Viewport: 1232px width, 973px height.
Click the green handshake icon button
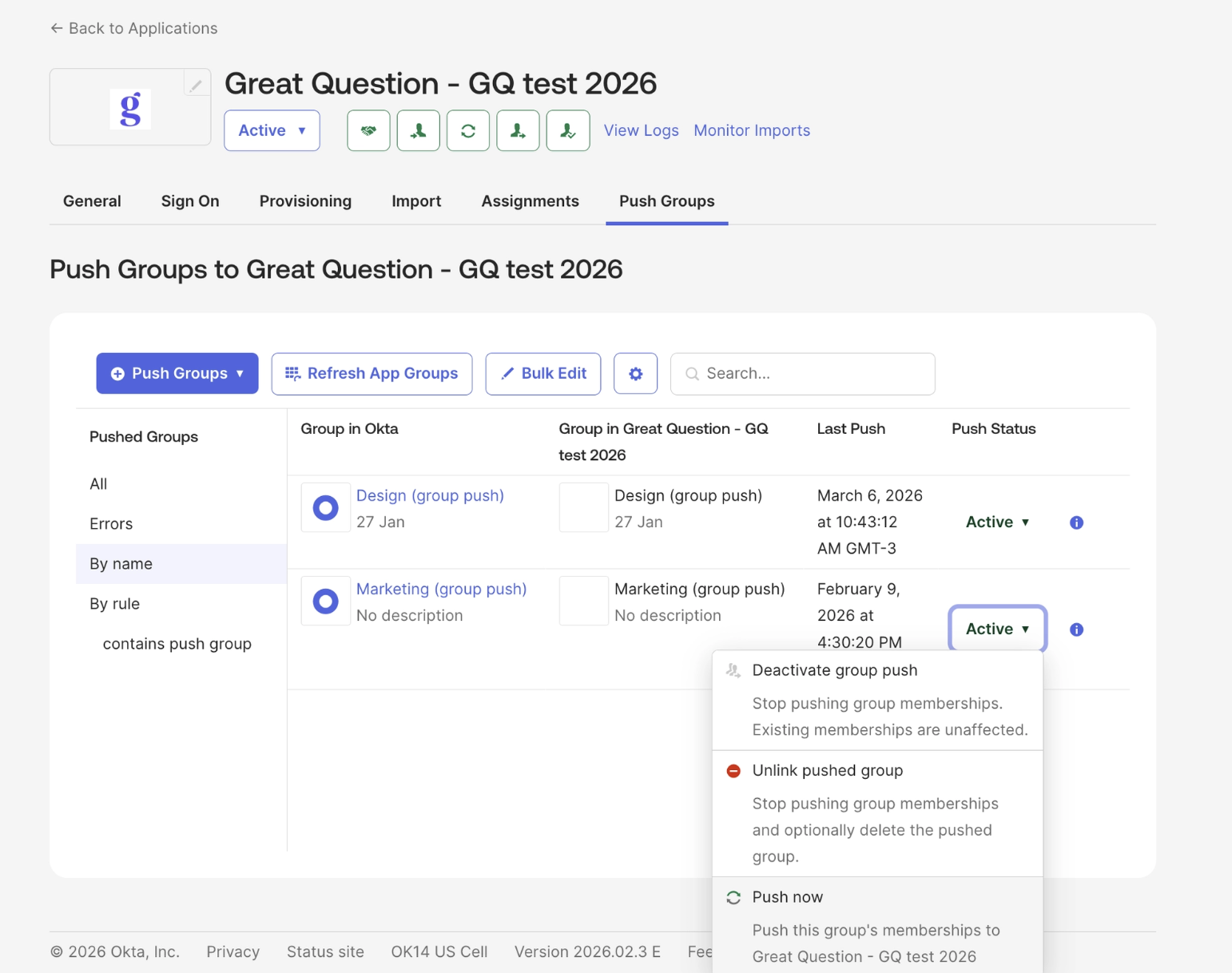[368, 130]
